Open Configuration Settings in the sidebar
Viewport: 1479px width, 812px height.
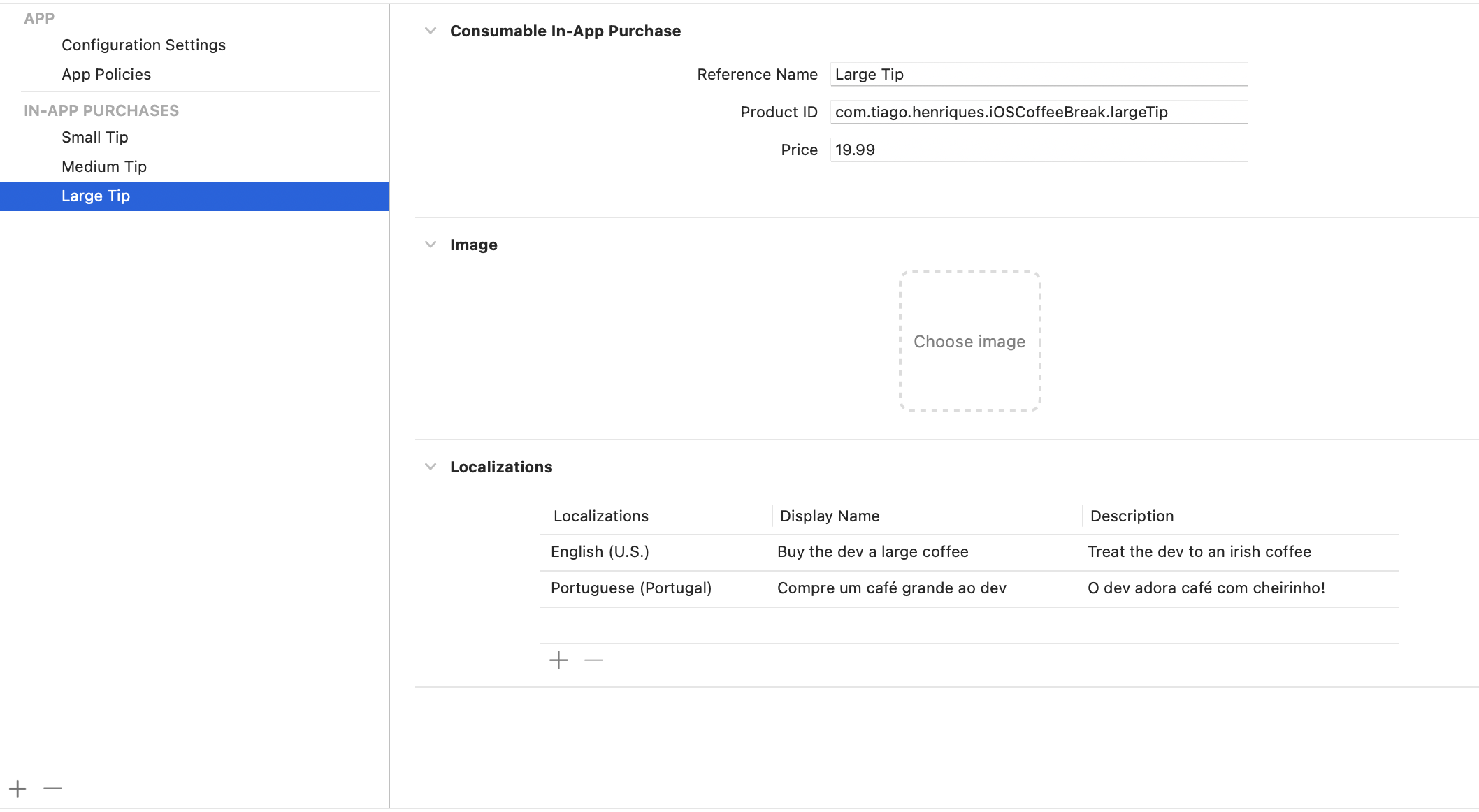click(x=143, y=45)
